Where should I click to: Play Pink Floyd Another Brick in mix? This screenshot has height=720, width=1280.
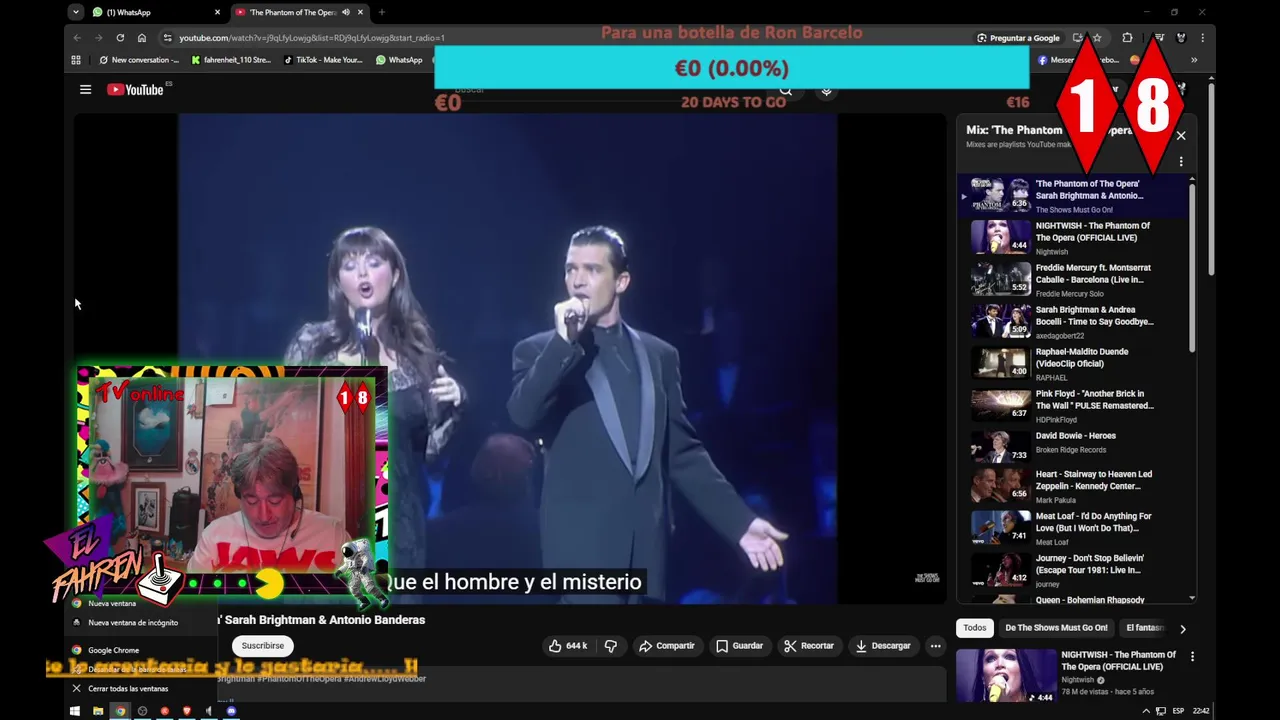pyautogui.click(x=1075, y=406)
